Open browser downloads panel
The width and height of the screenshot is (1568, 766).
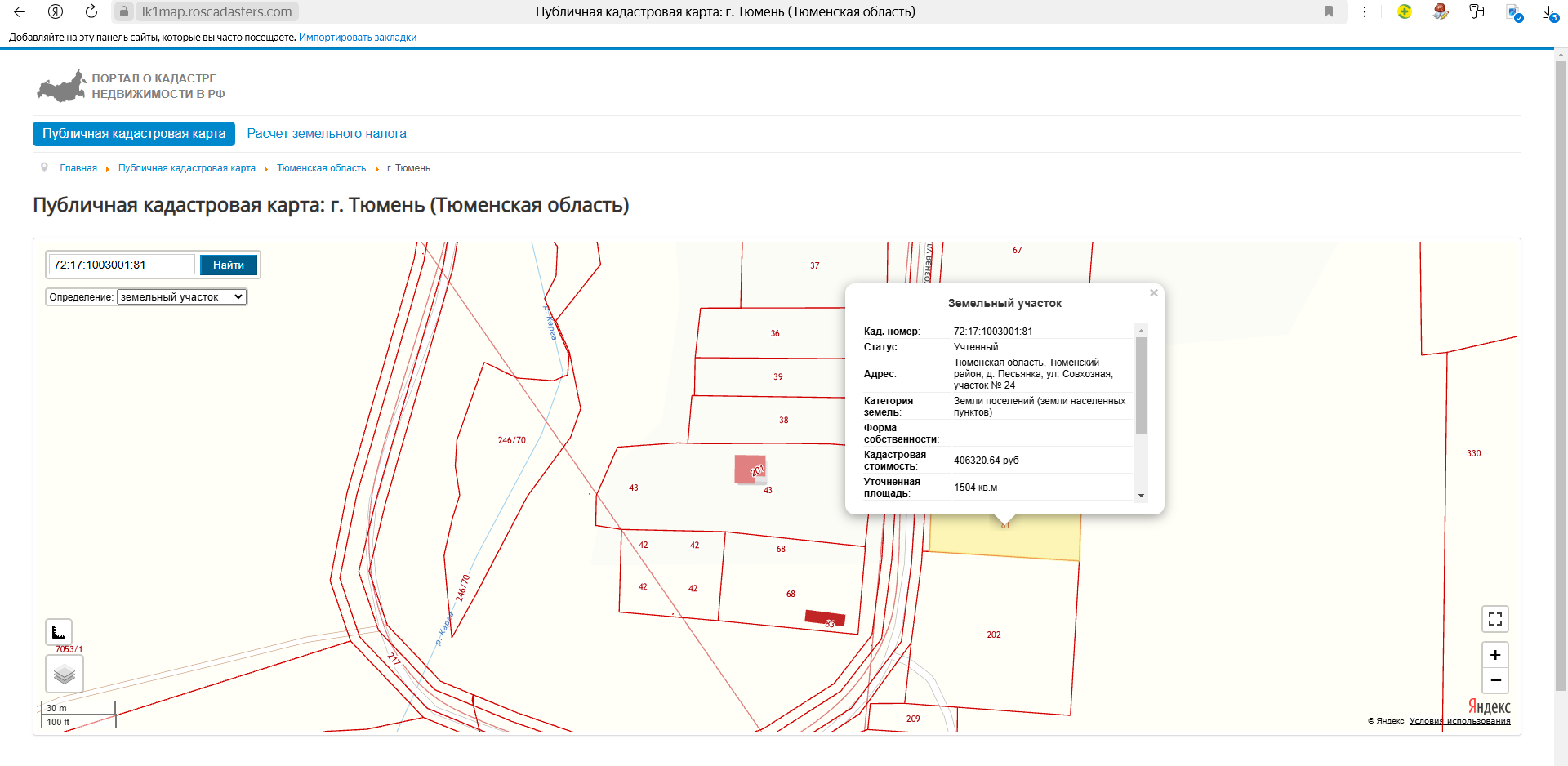click(1548, 12)
